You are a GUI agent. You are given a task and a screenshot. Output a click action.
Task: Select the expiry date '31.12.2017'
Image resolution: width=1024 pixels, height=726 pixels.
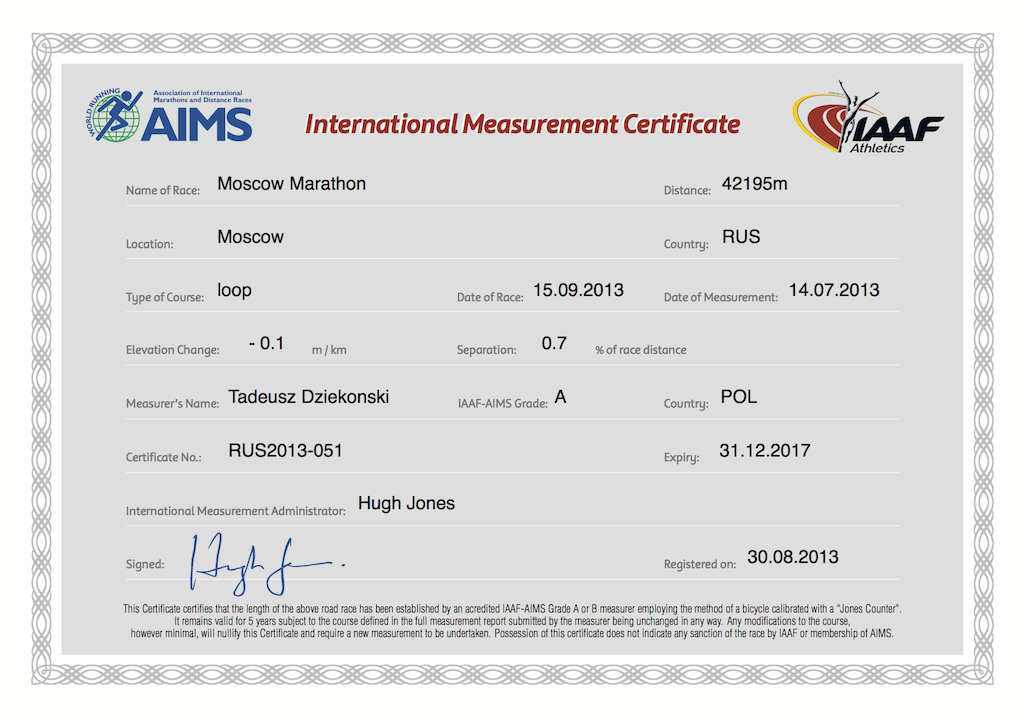pos(765,450)
